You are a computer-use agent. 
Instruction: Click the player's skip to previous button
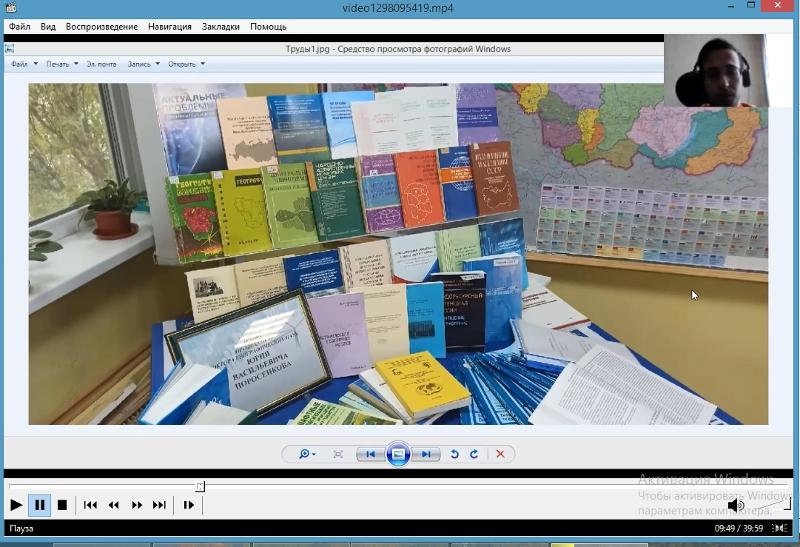tap(90, 505)
